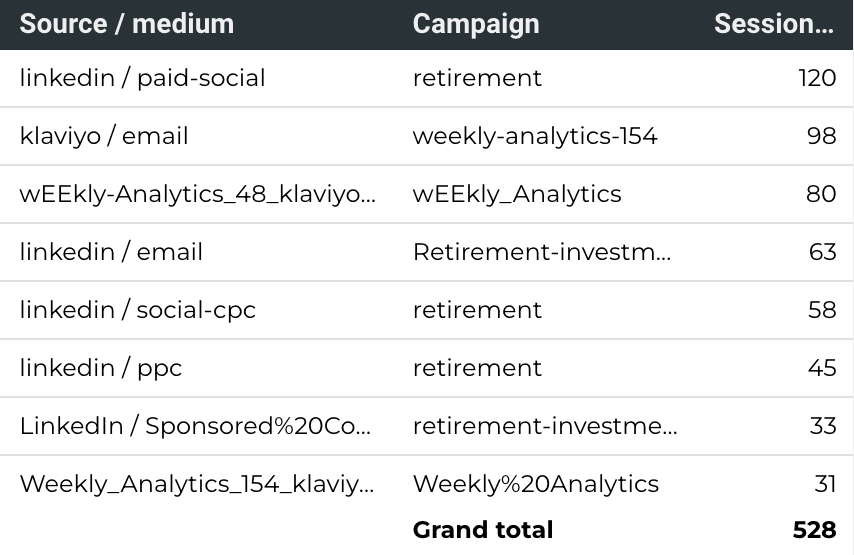The height and width of the screenshot is (555, 854).
Task: Click the sessions value 98
Action: pos(821,136)
